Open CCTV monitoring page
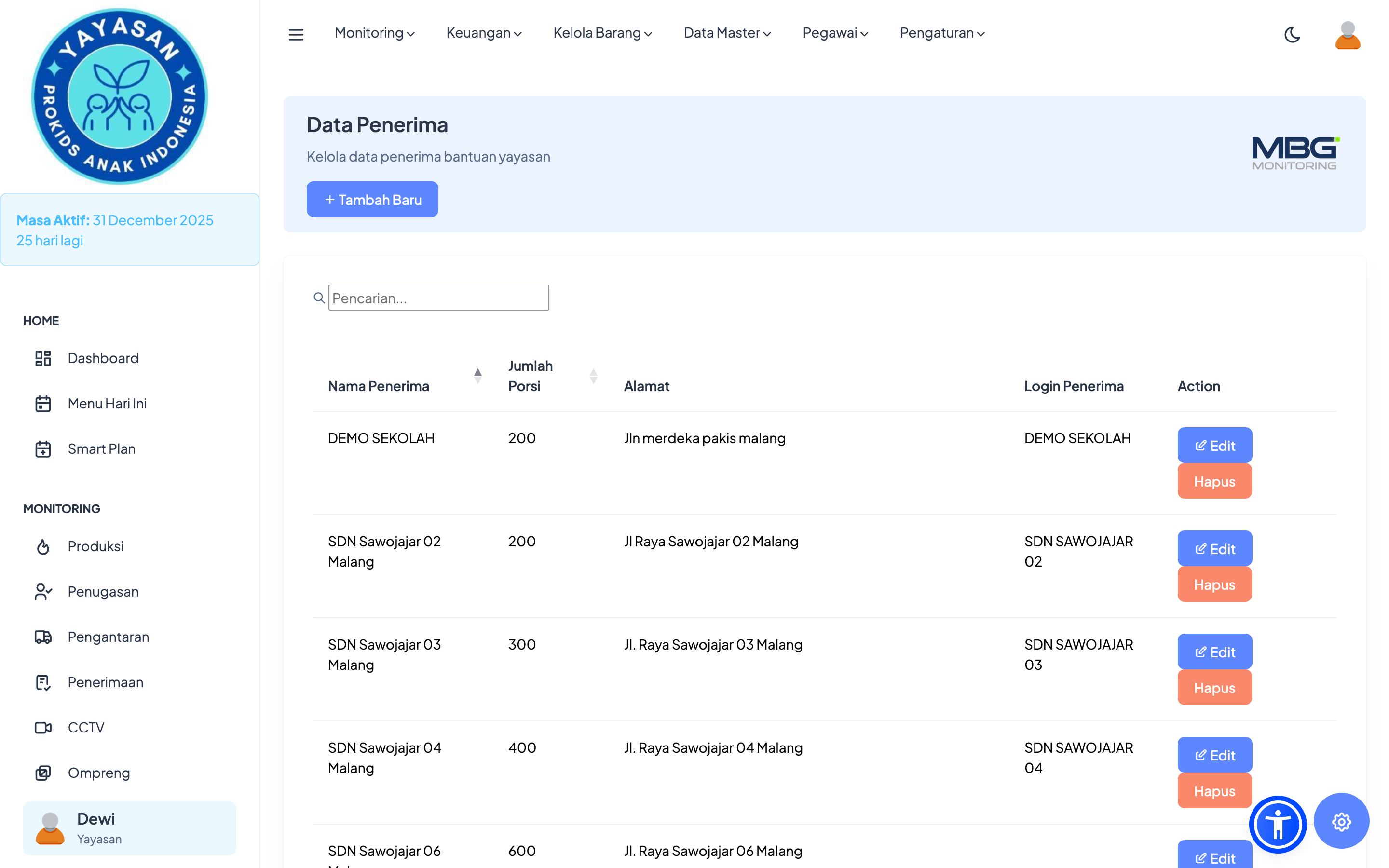 click(x=85, y=727)
